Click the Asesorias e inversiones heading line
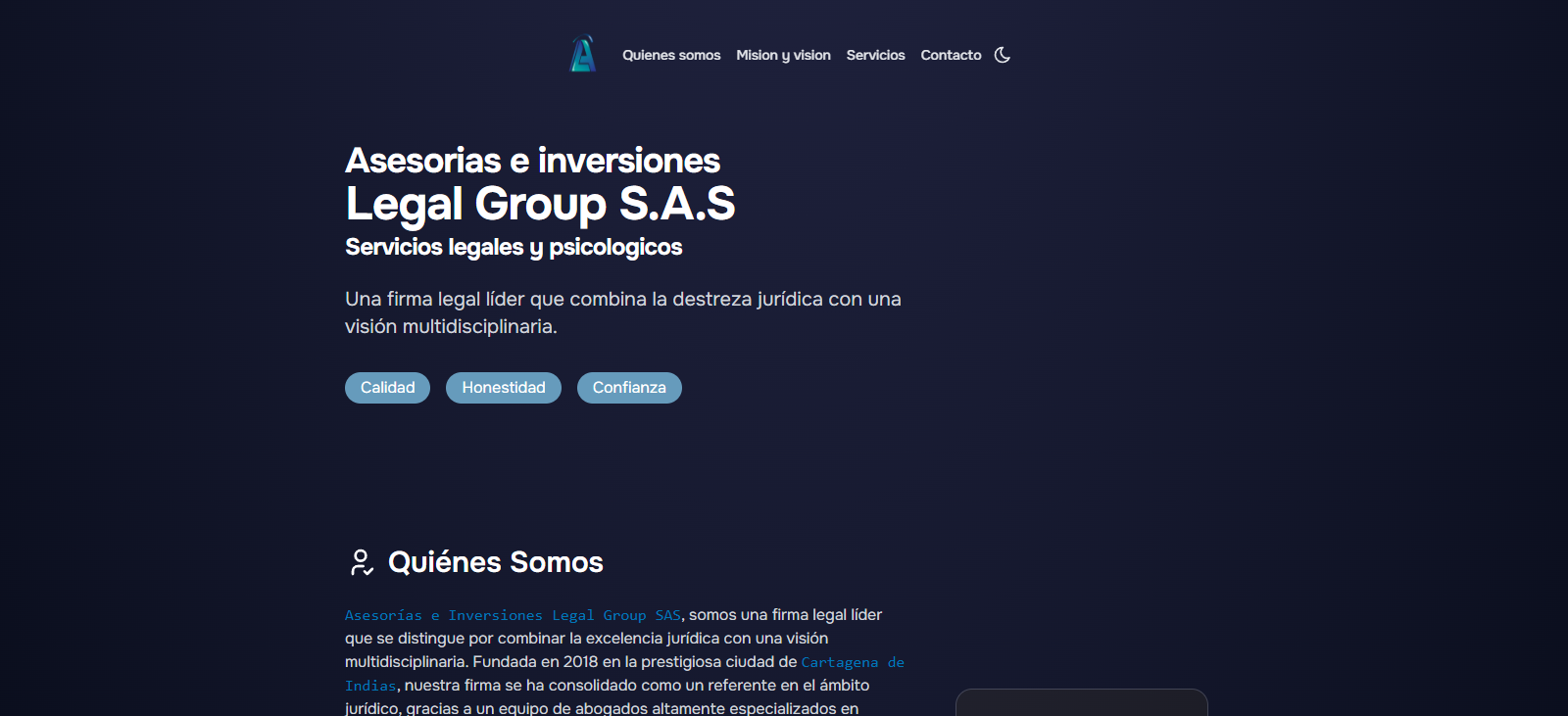This screenshot has width=1568, height=716. (x=532, y=161)
